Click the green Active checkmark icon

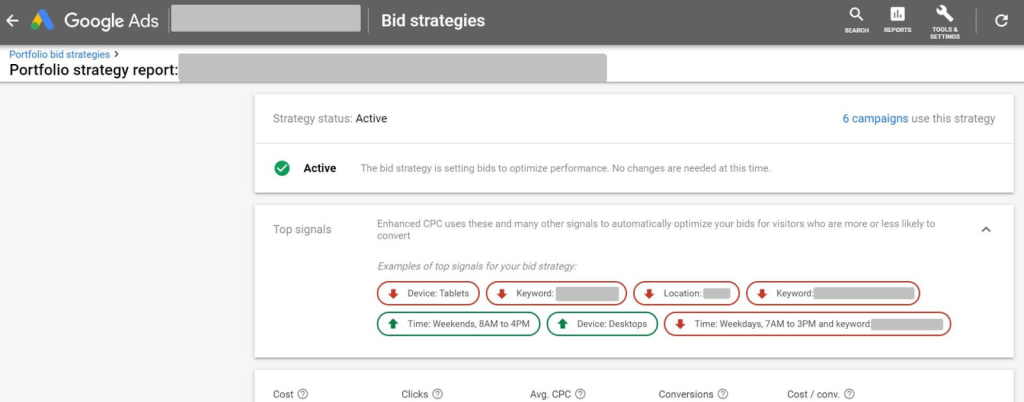(x=281, y=168)
